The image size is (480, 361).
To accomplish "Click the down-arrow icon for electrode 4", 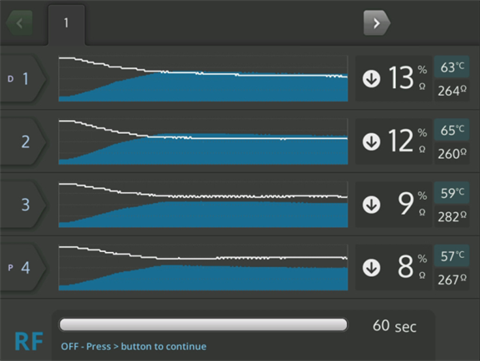I will pyautogui.click(x=371, y=268).
